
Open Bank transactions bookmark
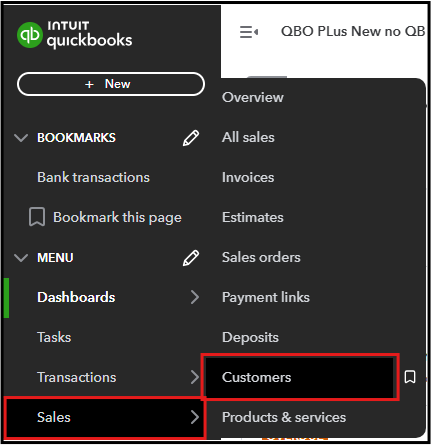(93, 177)
